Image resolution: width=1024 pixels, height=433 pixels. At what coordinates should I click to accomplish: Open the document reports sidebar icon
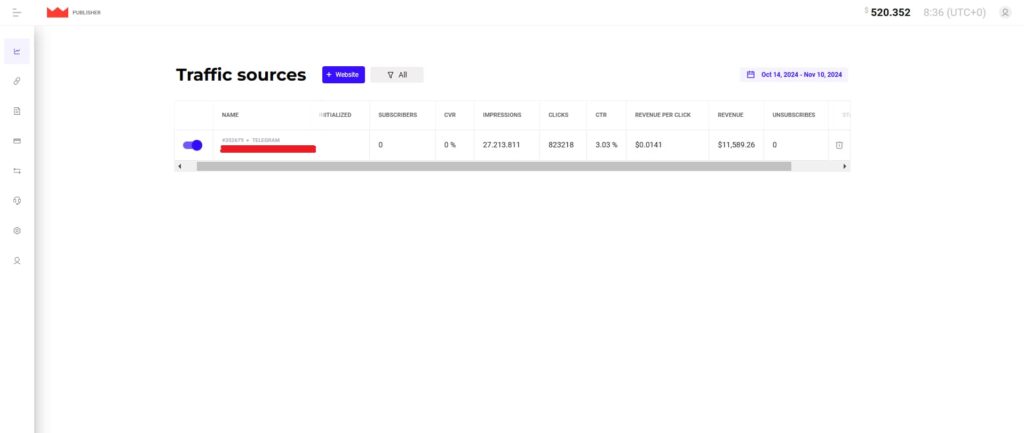click(17, 111)
